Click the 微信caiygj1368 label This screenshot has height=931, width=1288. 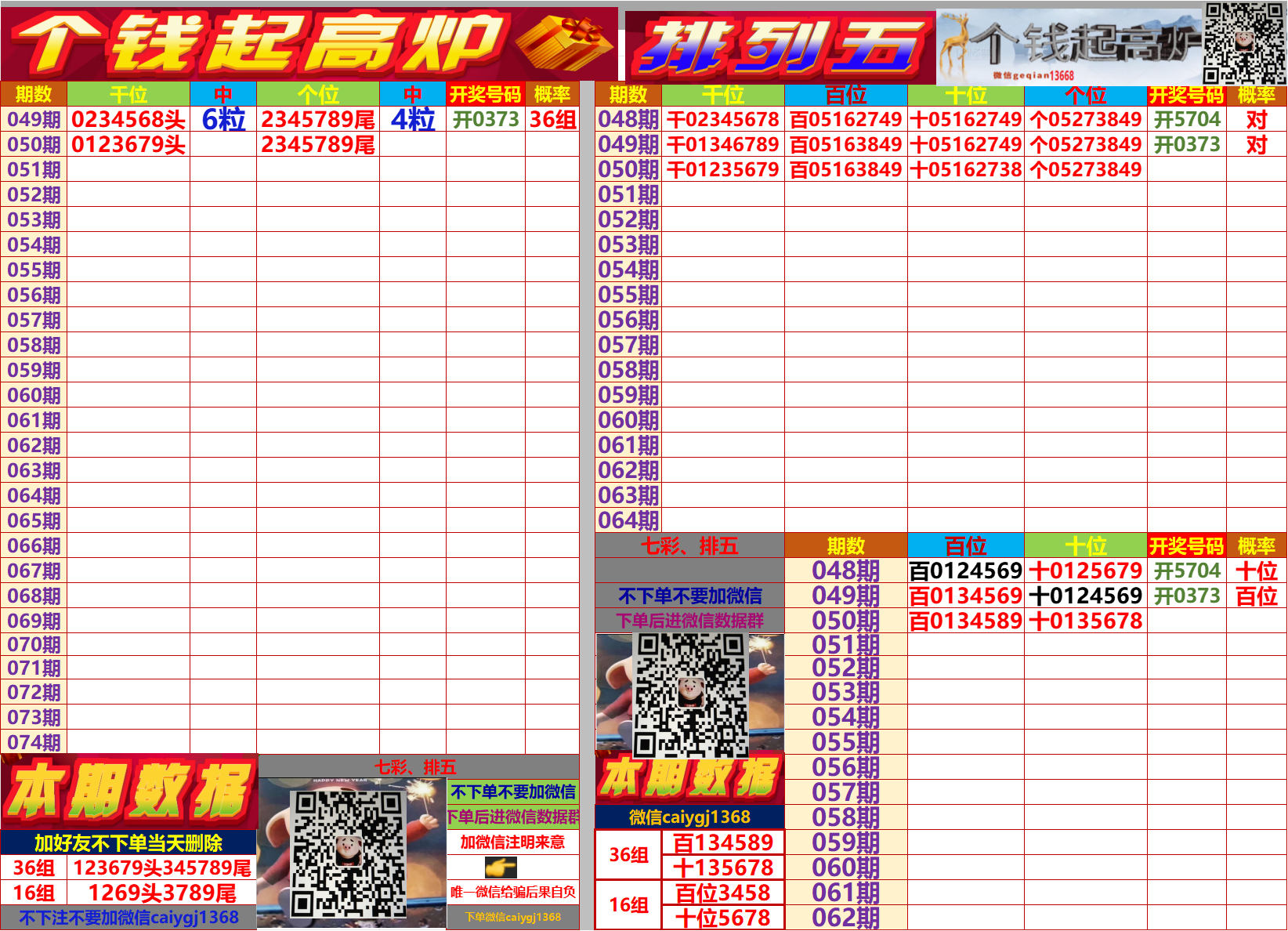click(689, 817)
